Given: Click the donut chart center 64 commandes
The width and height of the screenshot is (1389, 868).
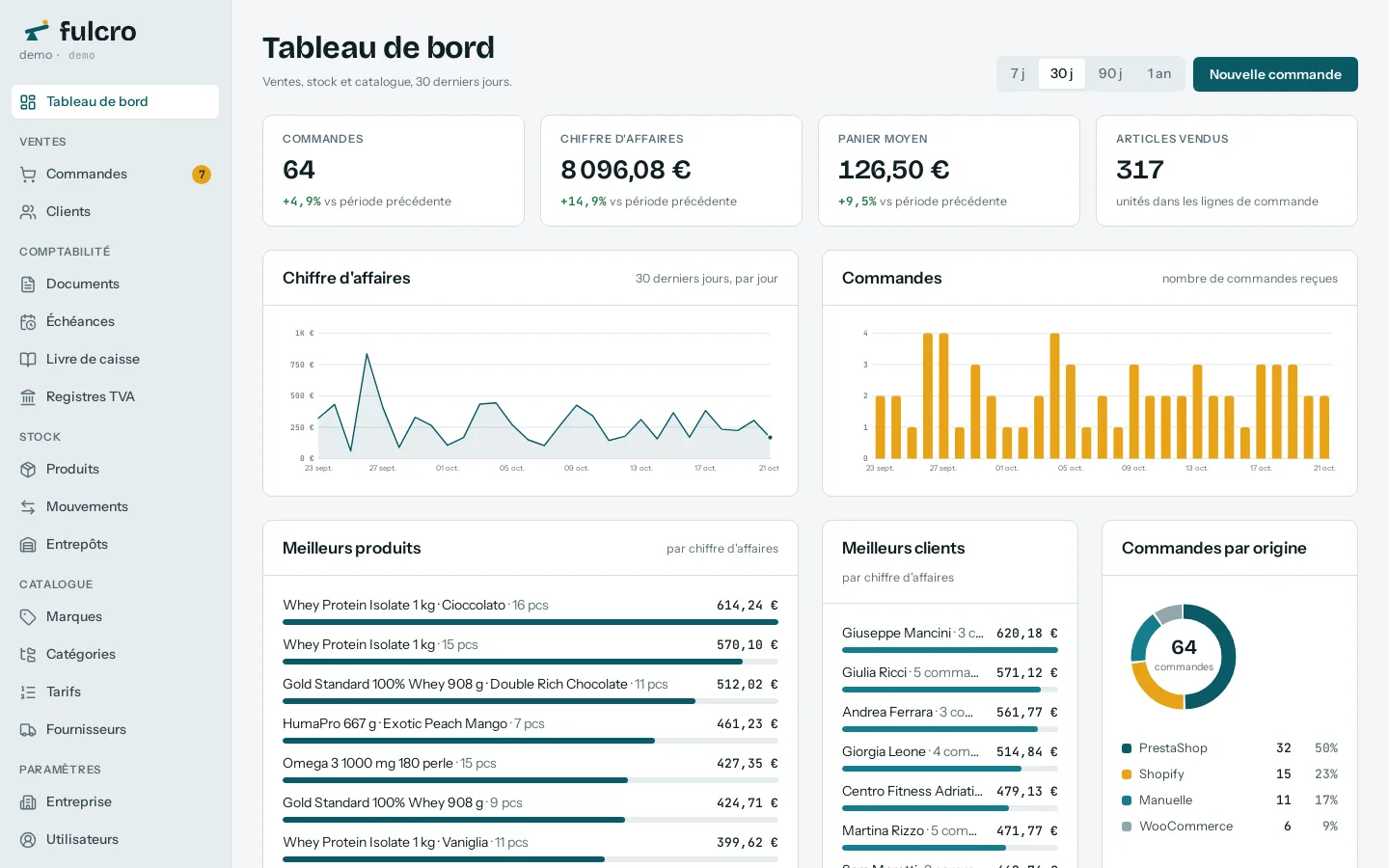Looking at the screenshot, I should 1184,655.
